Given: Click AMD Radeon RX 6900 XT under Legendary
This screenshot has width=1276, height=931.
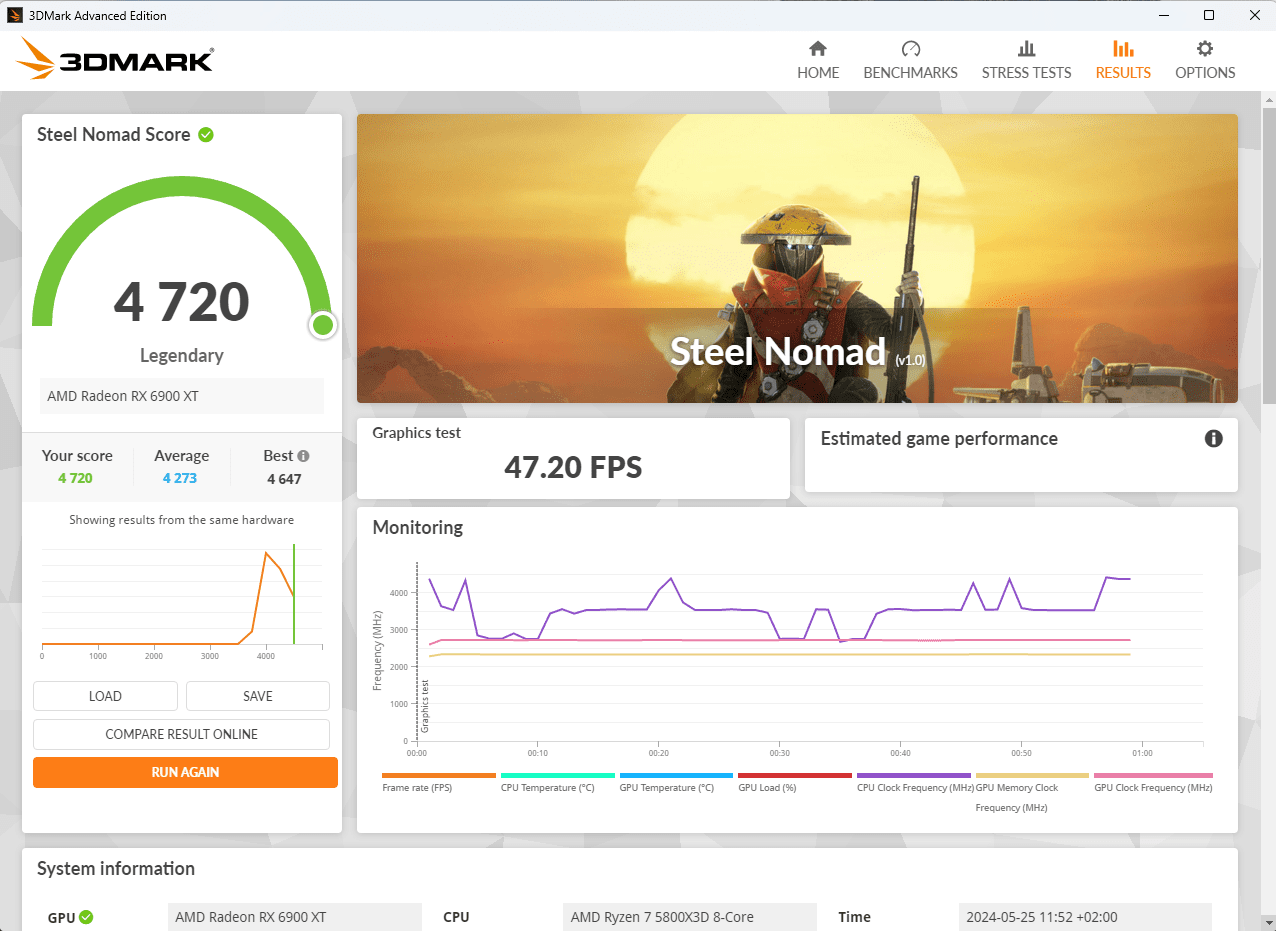Looking at the screenshot, I should tap(182, 396).
